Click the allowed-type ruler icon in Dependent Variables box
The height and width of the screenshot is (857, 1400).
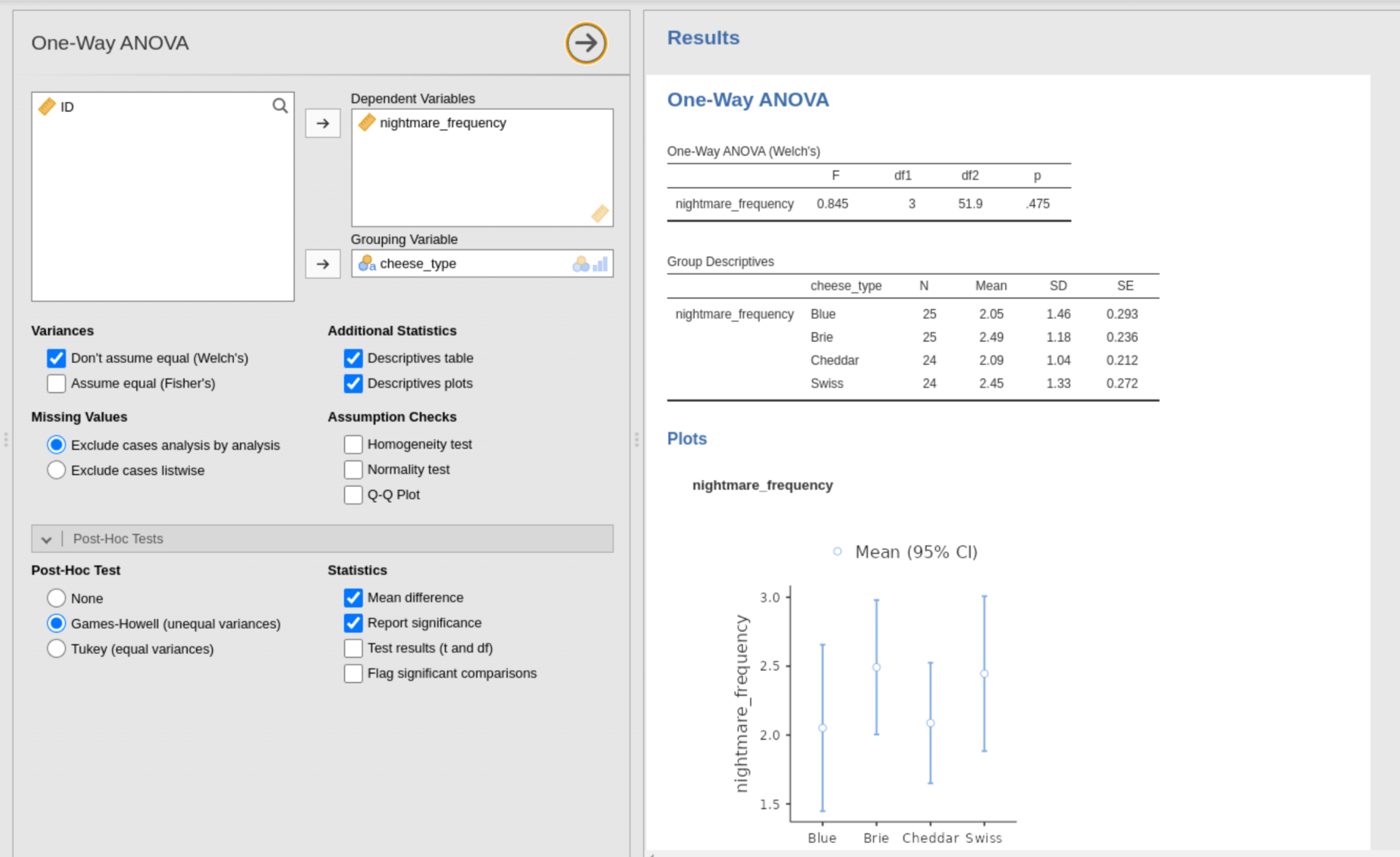pyautogui.click(x=600, y=214)
